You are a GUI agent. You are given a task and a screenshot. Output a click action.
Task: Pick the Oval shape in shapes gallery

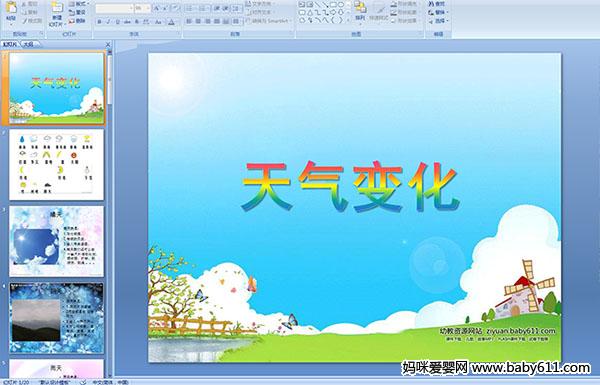pos(341,4)
